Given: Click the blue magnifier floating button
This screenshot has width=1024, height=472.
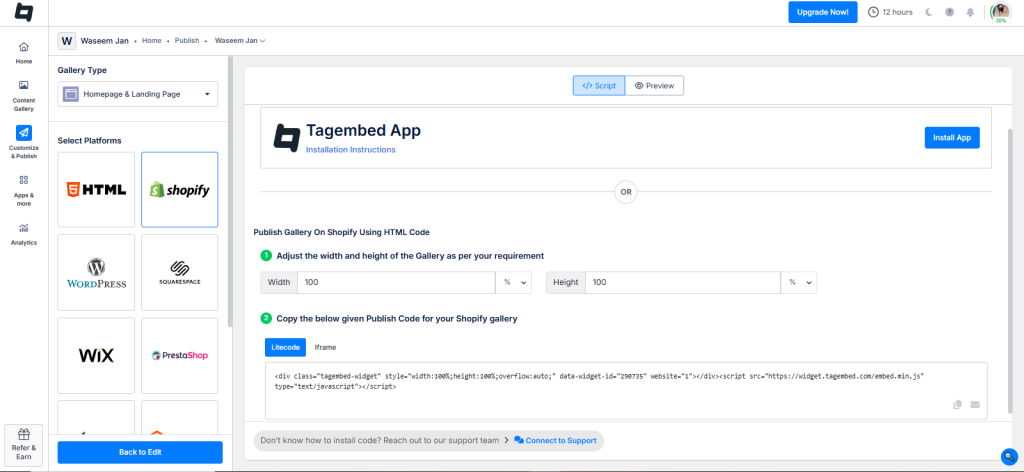Looking at the screenshot, I should coord(1010,456).
